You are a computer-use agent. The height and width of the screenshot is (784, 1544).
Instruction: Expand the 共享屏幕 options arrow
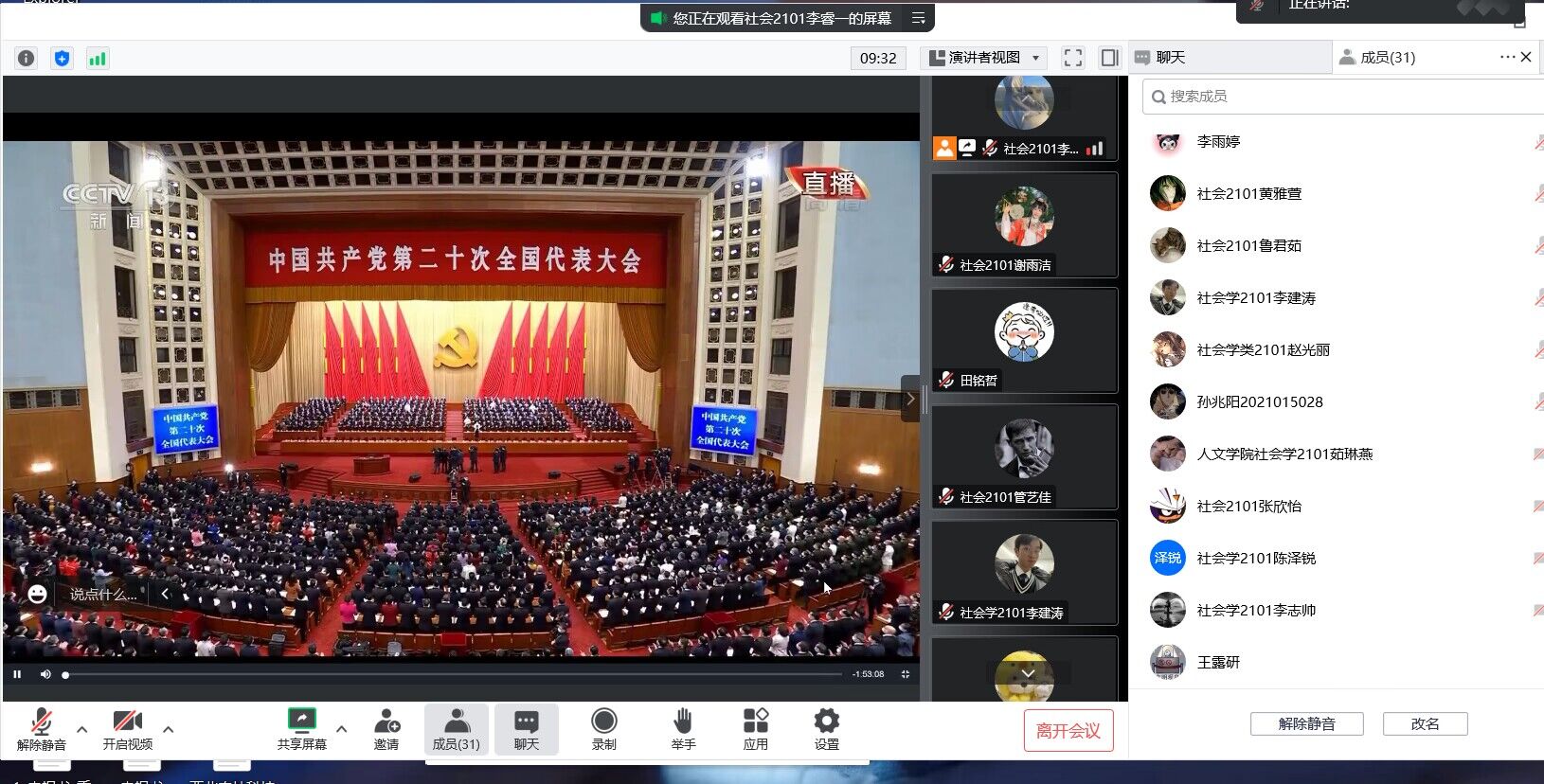(342, 729)
